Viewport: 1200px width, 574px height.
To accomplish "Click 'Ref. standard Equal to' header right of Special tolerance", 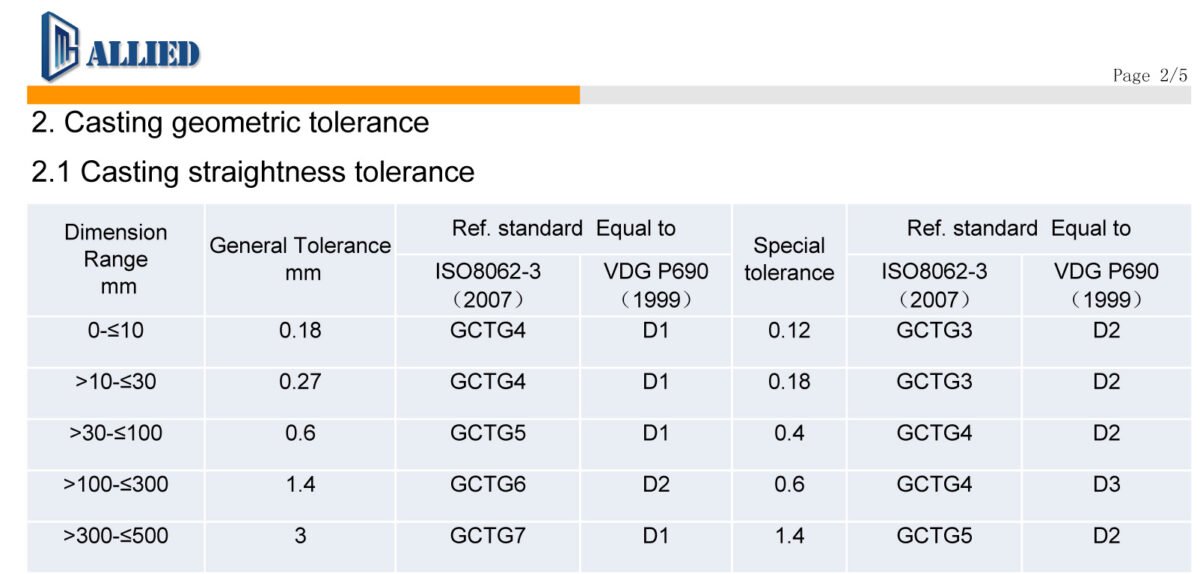I will pos(1019,228).
